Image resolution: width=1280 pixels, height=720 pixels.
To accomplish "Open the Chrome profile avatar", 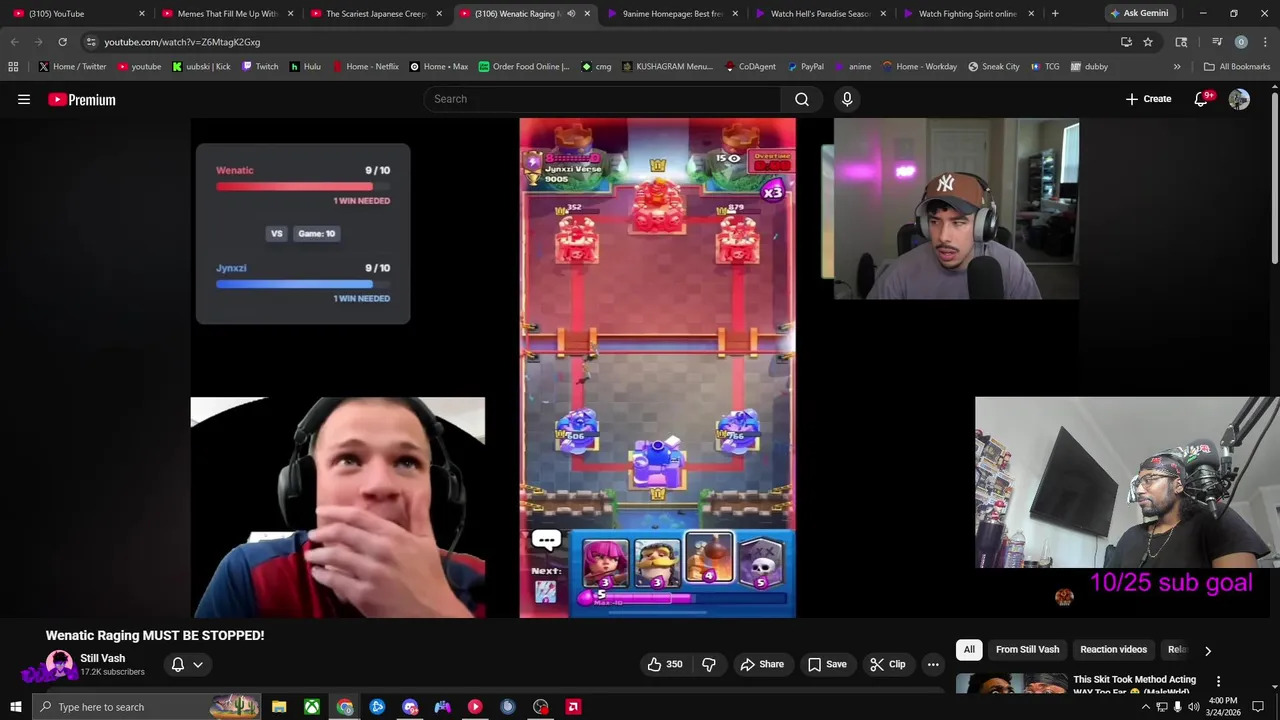I will pyautogui.click(x=1241, y=42).
